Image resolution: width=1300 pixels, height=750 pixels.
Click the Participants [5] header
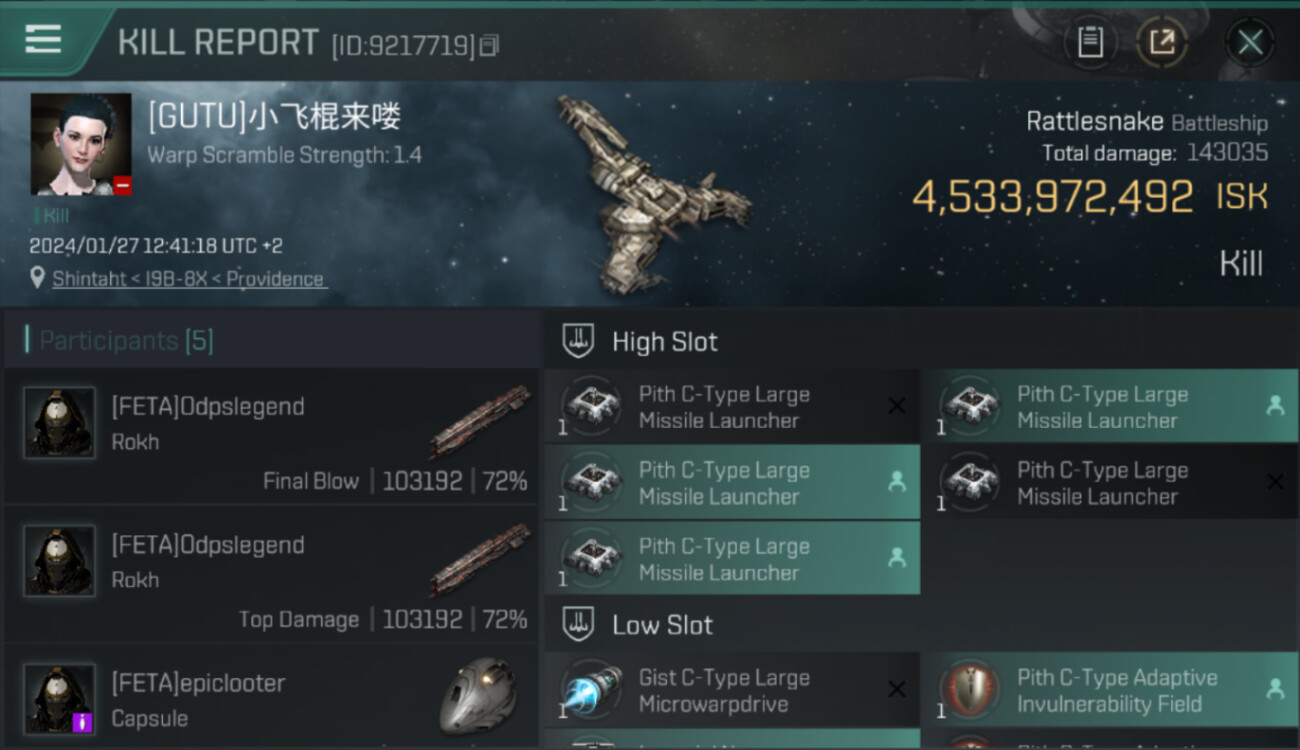(126, 341)
